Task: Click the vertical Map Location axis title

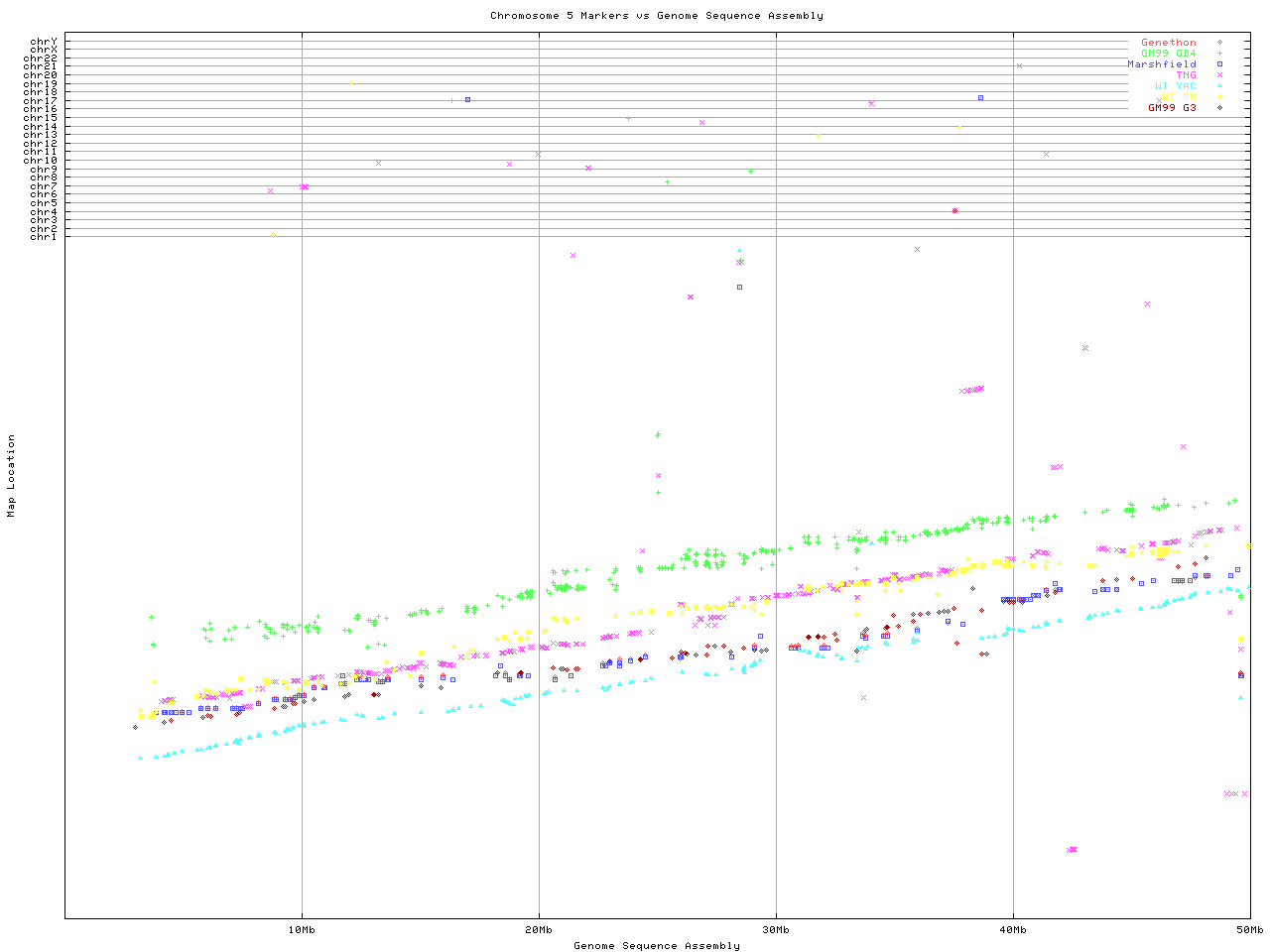Action: point(12,476)
